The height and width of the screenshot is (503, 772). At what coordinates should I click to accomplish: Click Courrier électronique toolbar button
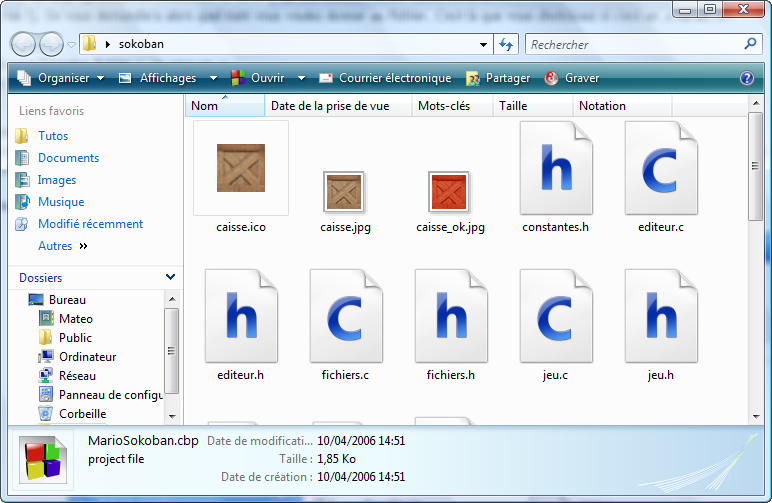[385, 78]
